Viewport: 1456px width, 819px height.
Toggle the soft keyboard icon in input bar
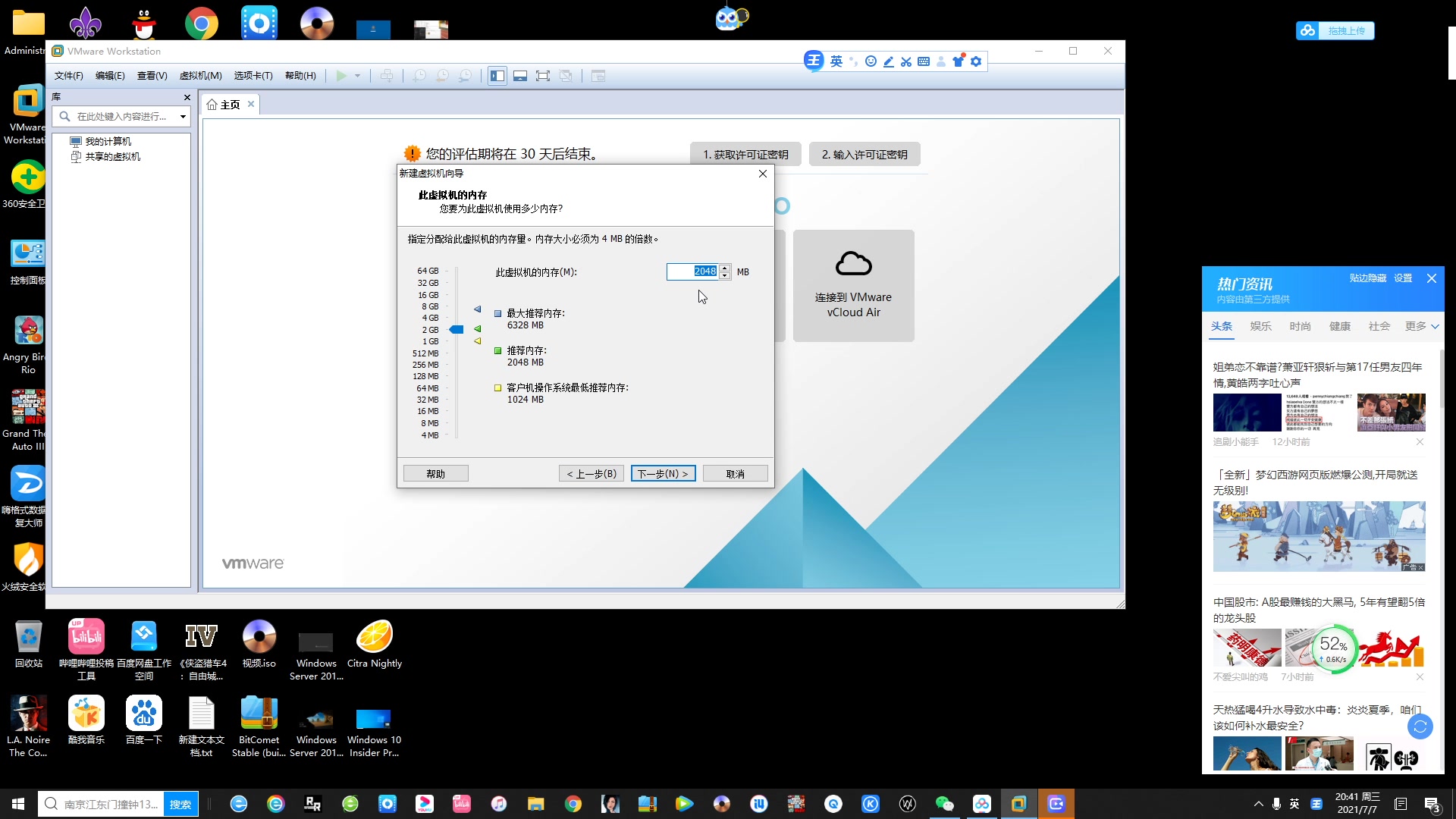[924, 61]
